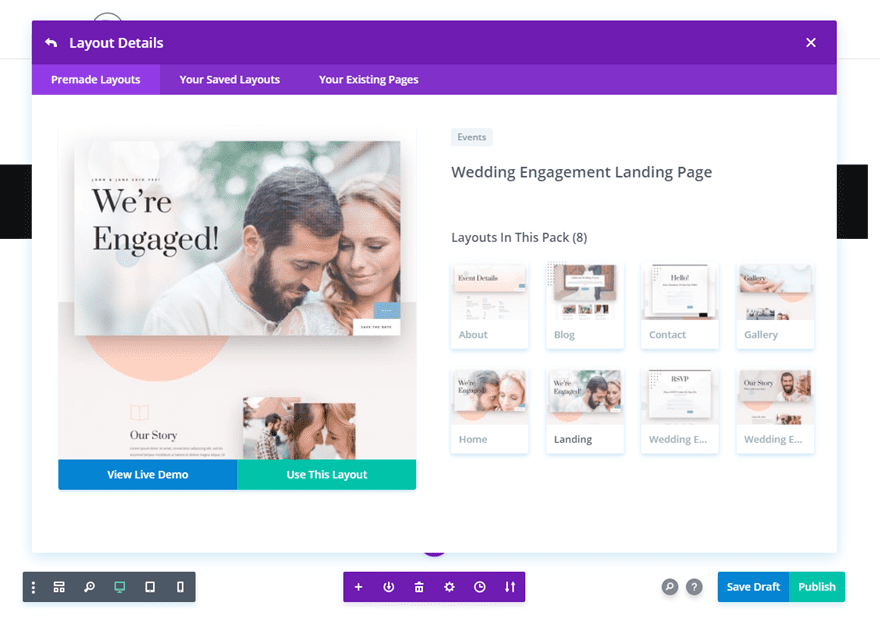Select the phone preview icon

(179, 587)
